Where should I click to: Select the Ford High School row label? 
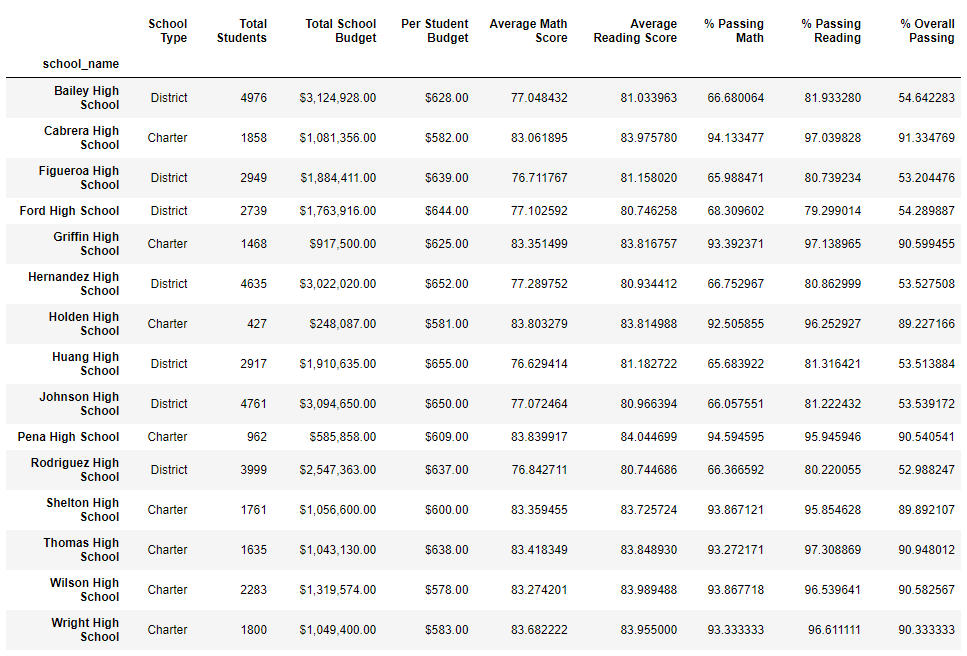(69, 211)
